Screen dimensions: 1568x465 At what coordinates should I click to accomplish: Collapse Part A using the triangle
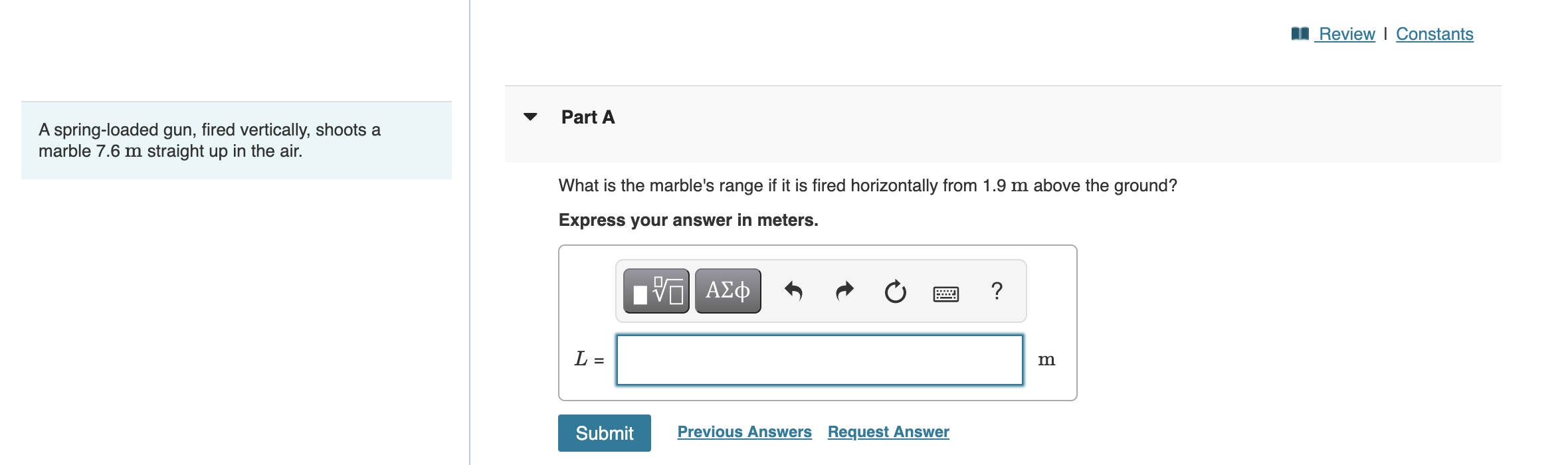point(530,117)
